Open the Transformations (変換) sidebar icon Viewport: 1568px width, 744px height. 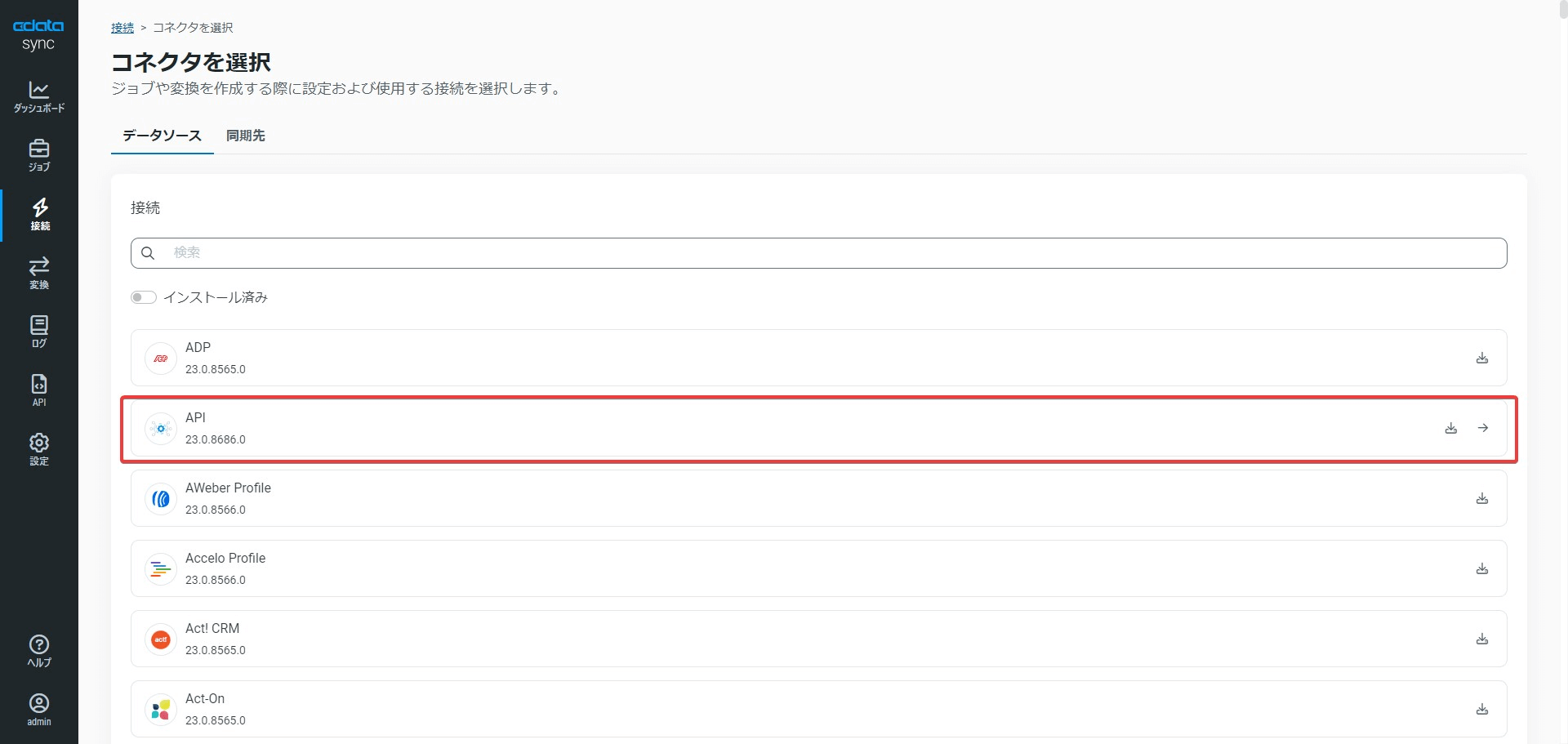(39, 273)
